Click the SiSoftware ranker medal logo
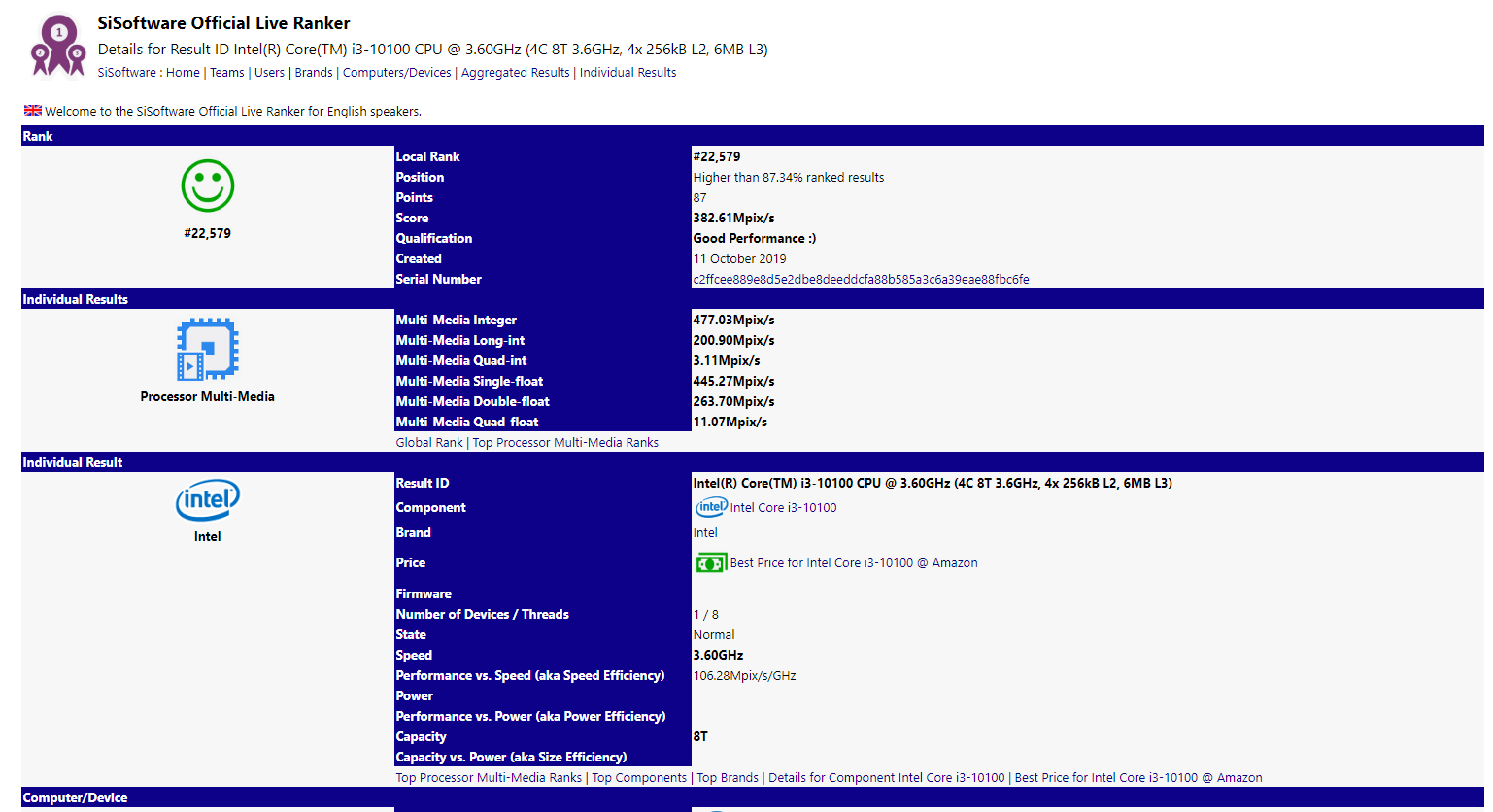1493x812 pixels. 58,46
